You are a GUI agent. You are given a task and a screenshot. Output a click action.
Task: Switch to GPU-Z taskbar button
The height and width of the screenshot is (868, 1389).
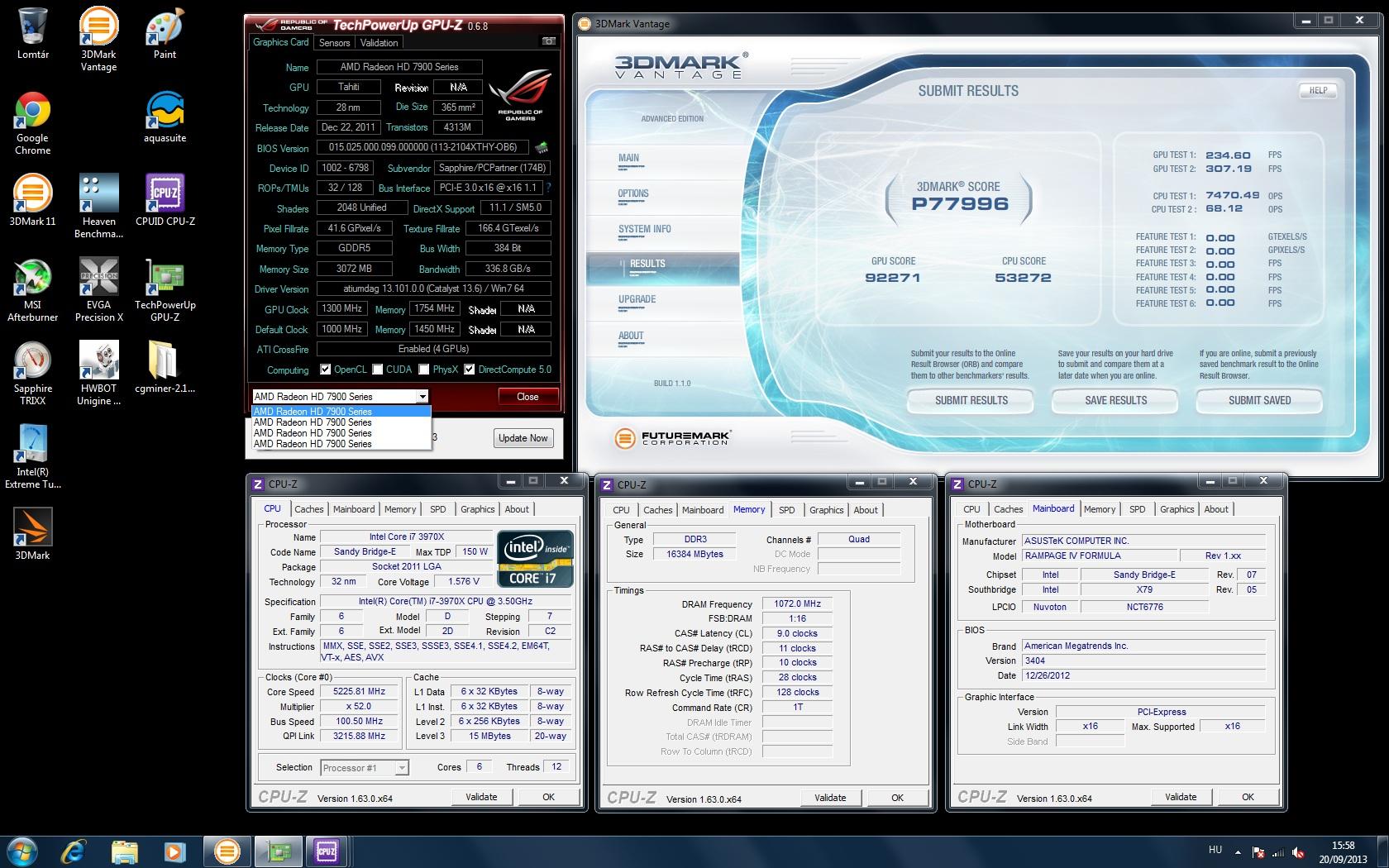(278, 851)
